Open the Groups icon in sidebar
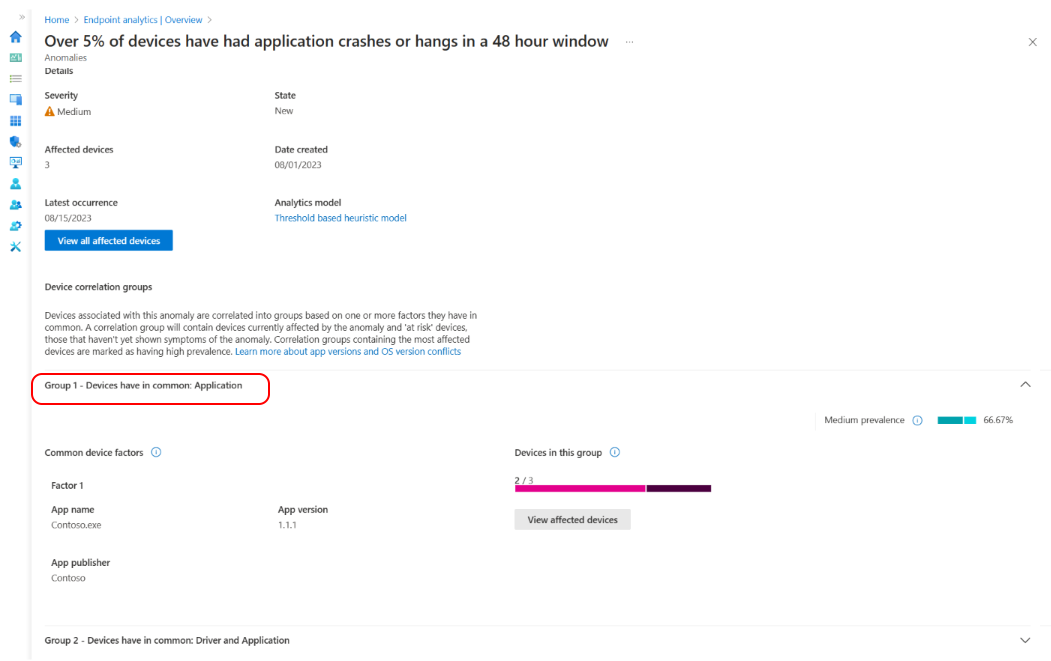1051x661 pixels. [x=15, y=204]
